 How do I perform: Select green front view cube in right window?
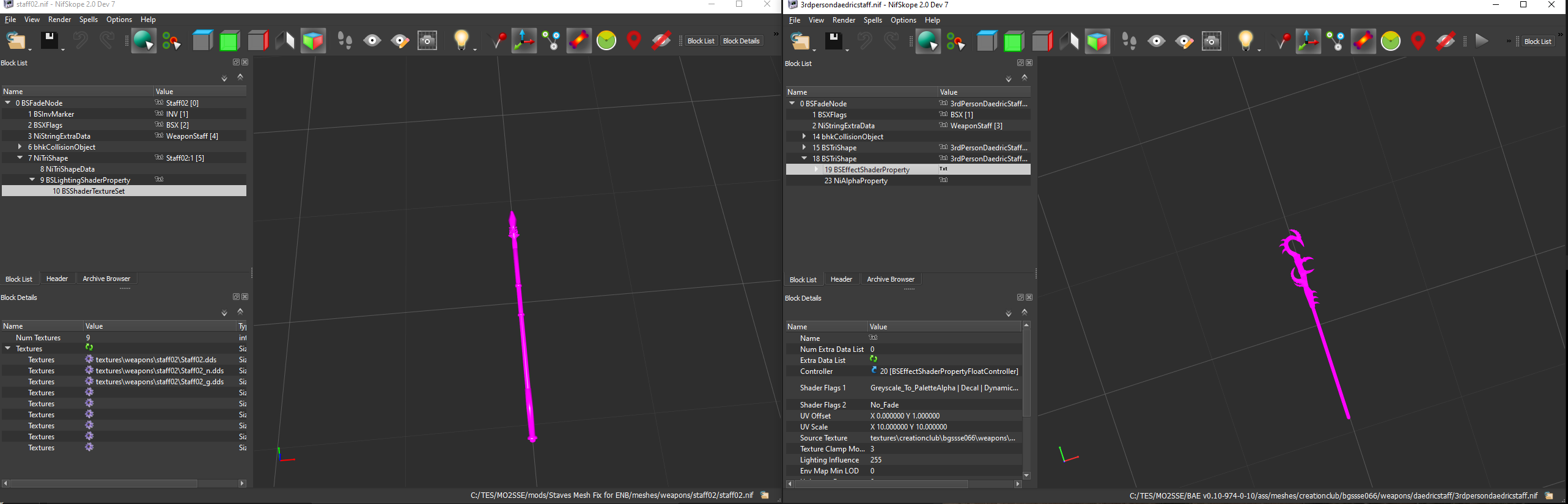tap(1013, 42)
